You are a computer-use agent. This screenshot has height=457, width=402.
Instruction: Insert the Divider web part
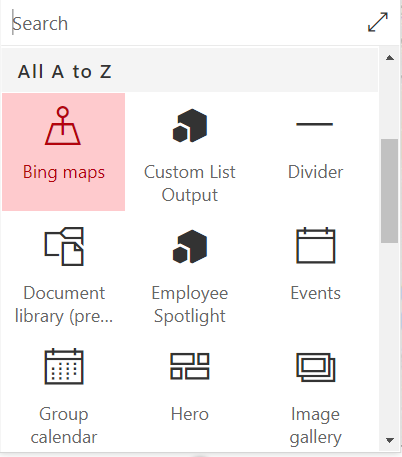(315, 152)
